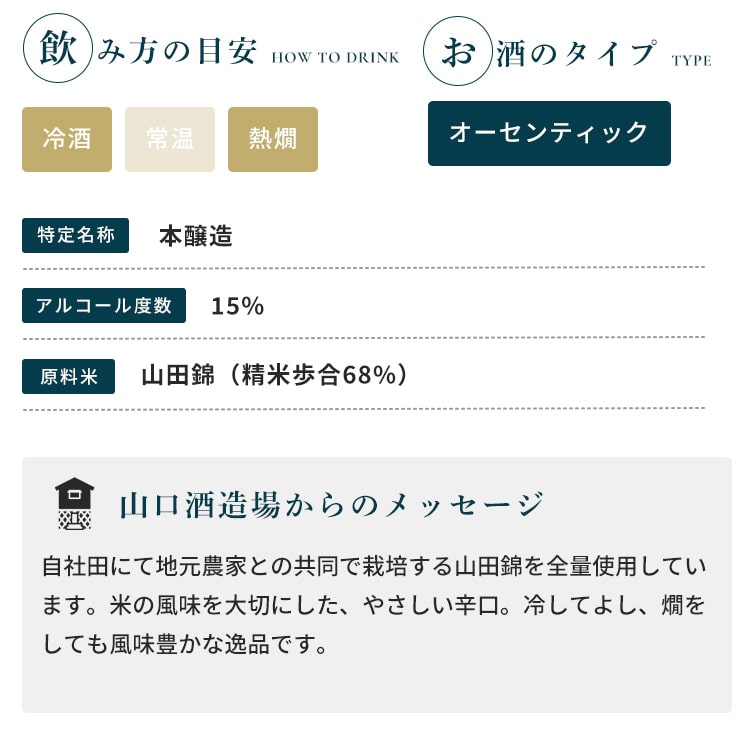The height and width of the screenshot is (750, 750).
Task: Click the 酒のタイプ heading text
Action: (577, 53)
